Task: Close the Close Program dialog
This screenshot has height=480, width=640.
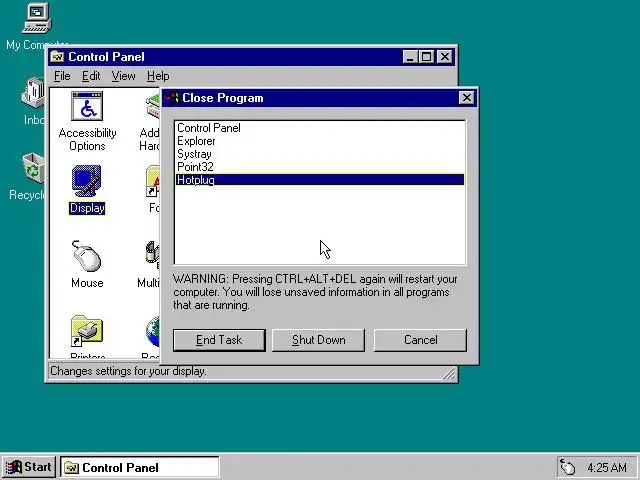Action: [466, 98]
